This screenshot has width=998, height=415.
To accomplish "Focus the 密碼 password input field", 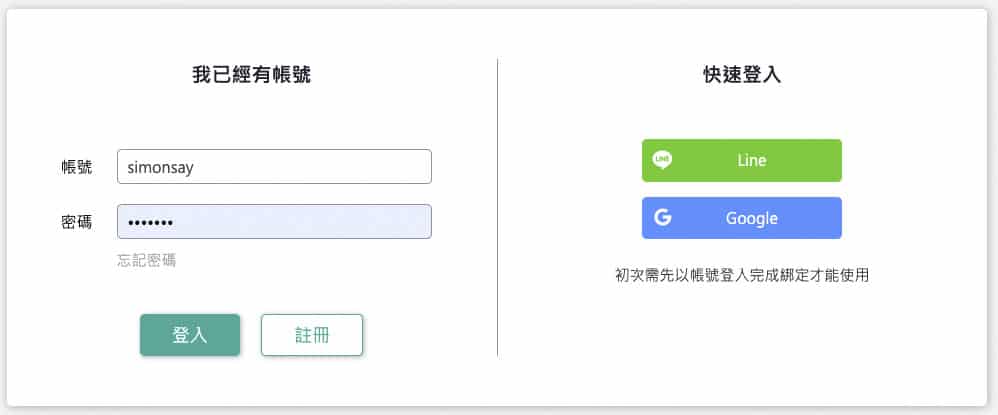I will (x=274, y=222).
